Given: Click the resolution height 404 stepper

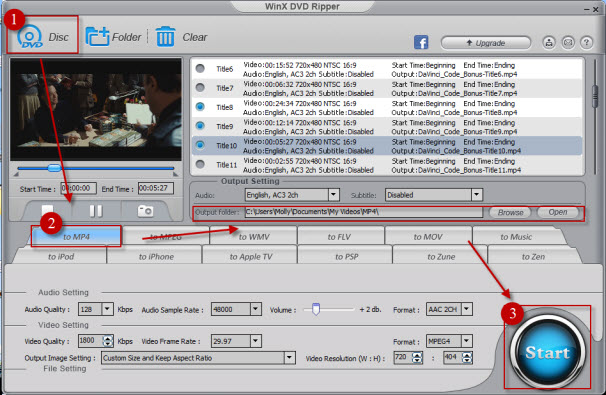Looking at the screenshot, I should coord(467,358).
